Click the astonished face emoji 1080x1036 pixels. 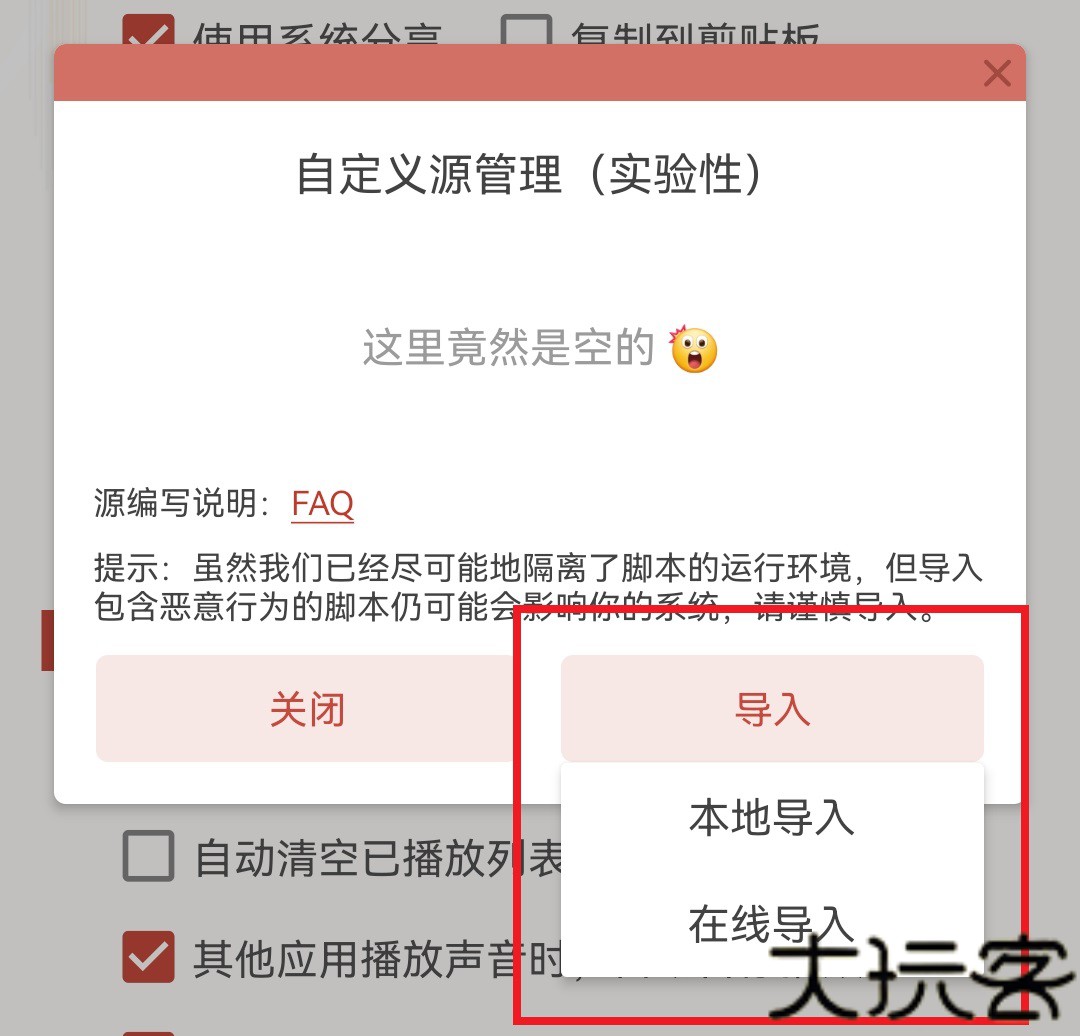point(694,349)
